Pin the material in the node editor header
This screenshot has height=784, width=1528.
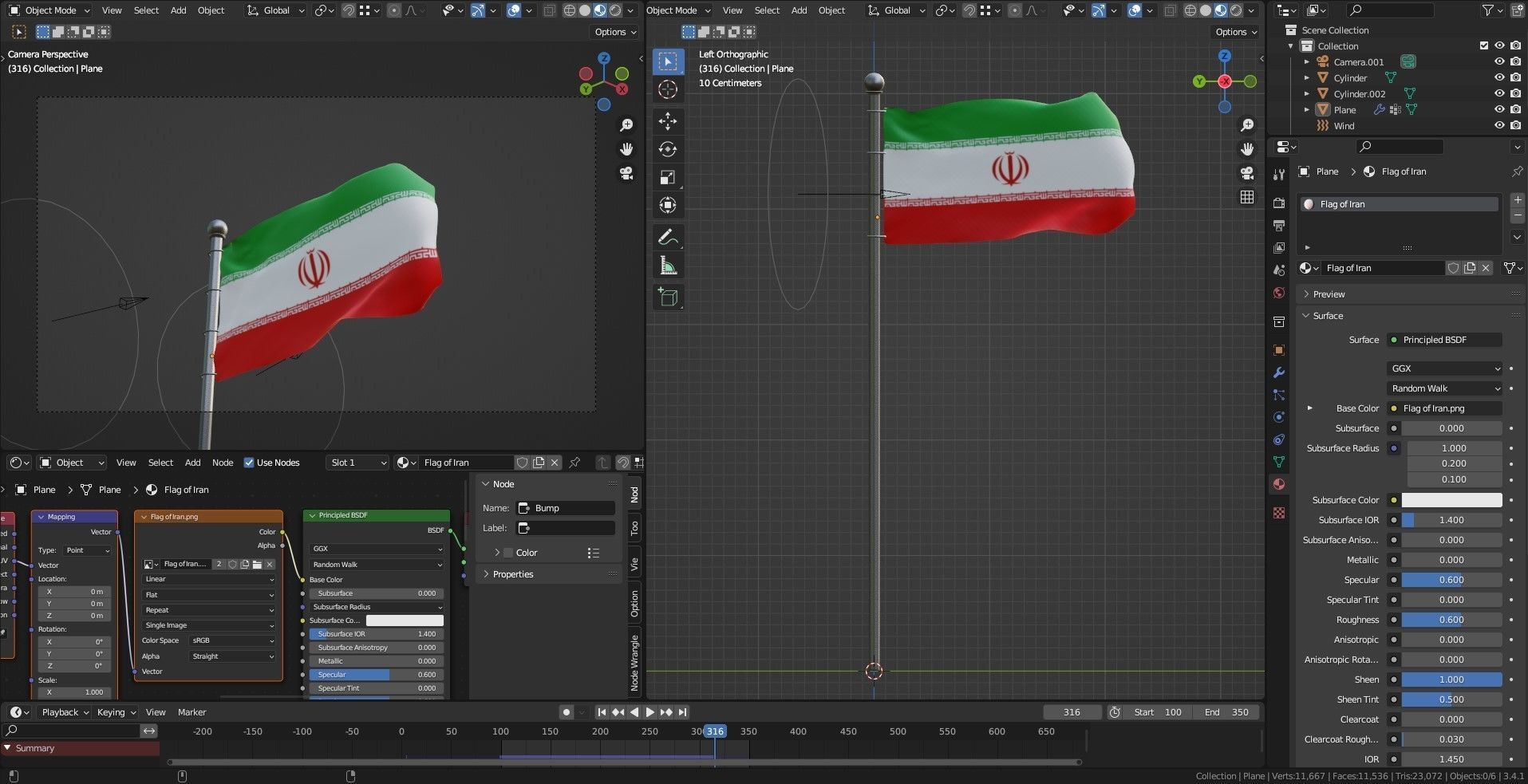coord(574,463)
